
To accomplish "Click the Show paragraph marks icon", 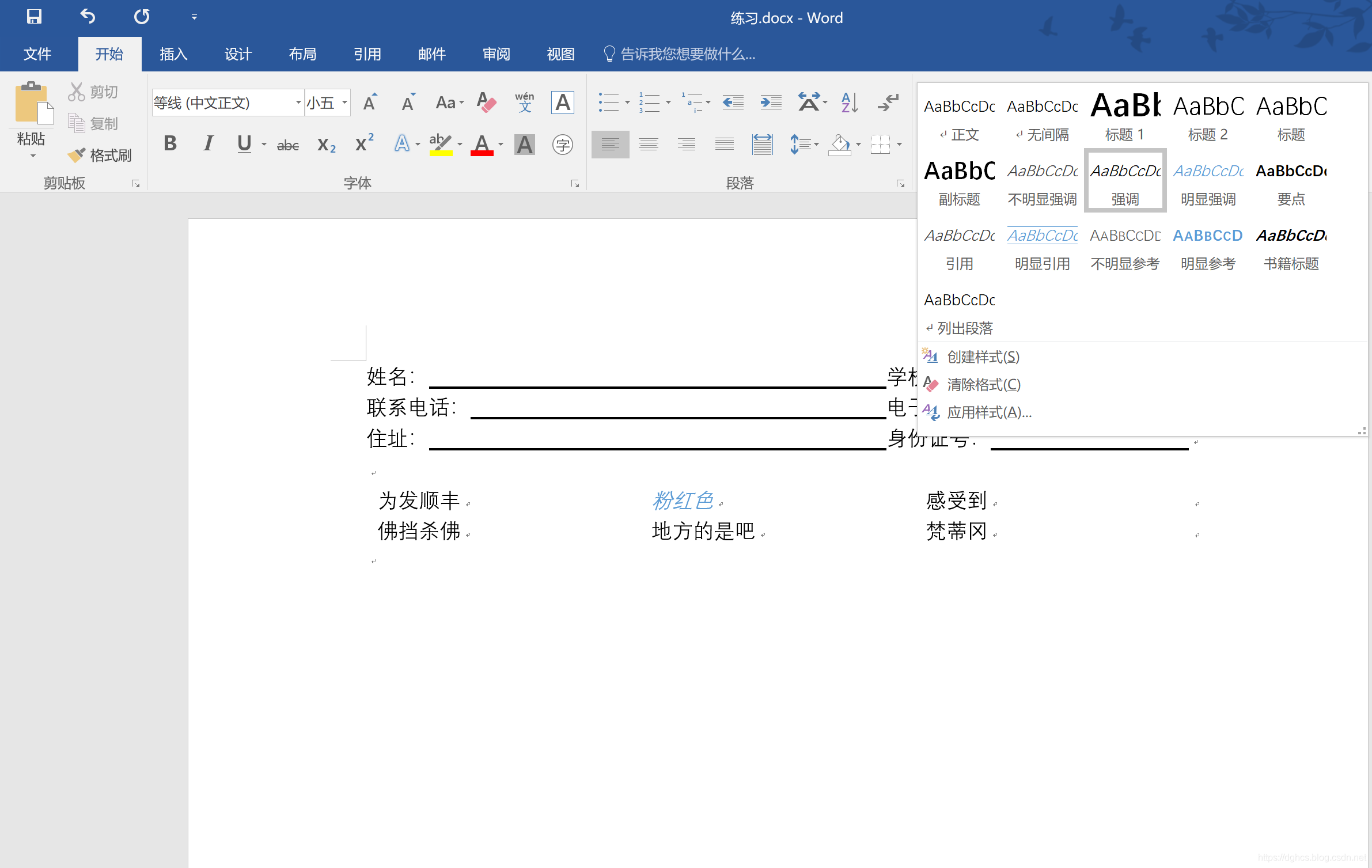I will (x=889, y=103).
